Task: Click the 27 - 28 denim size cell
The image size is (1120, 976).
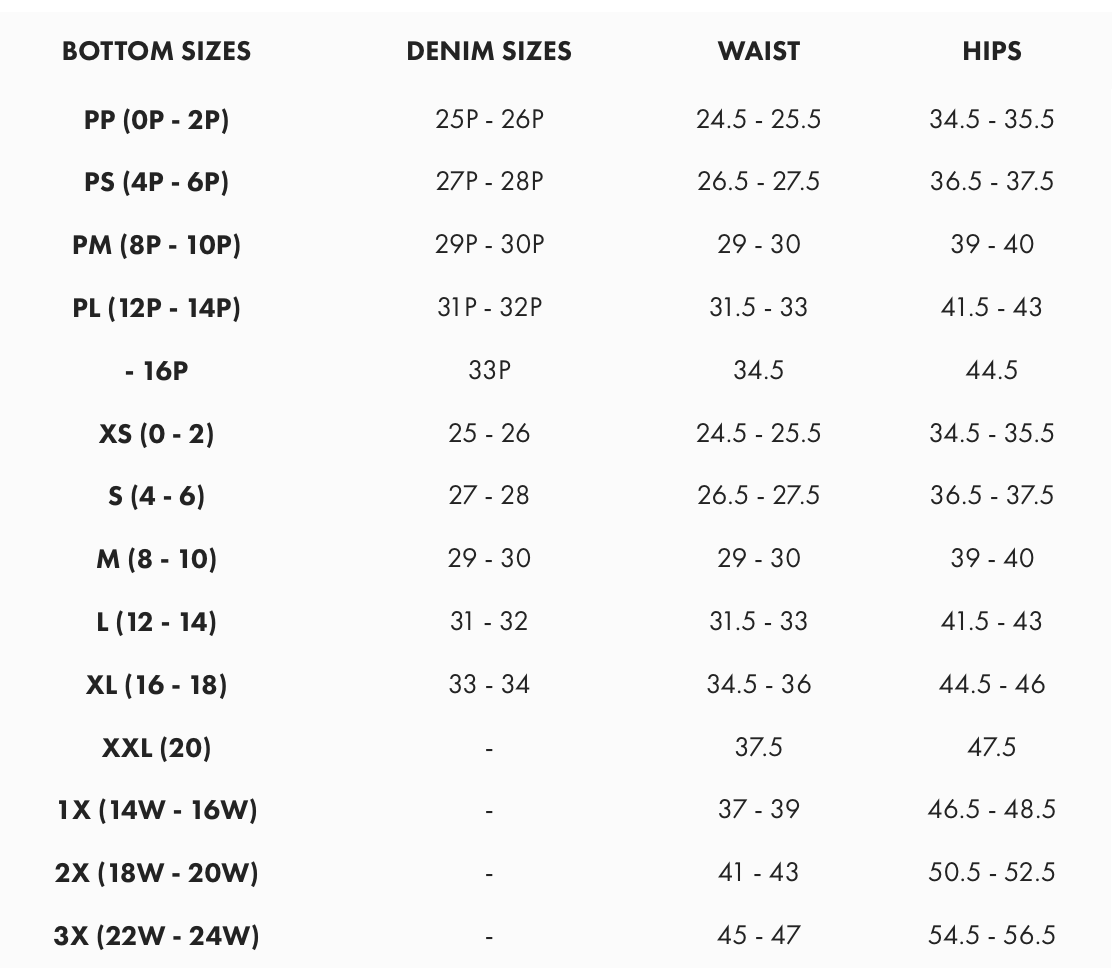Action: [489, 496]
